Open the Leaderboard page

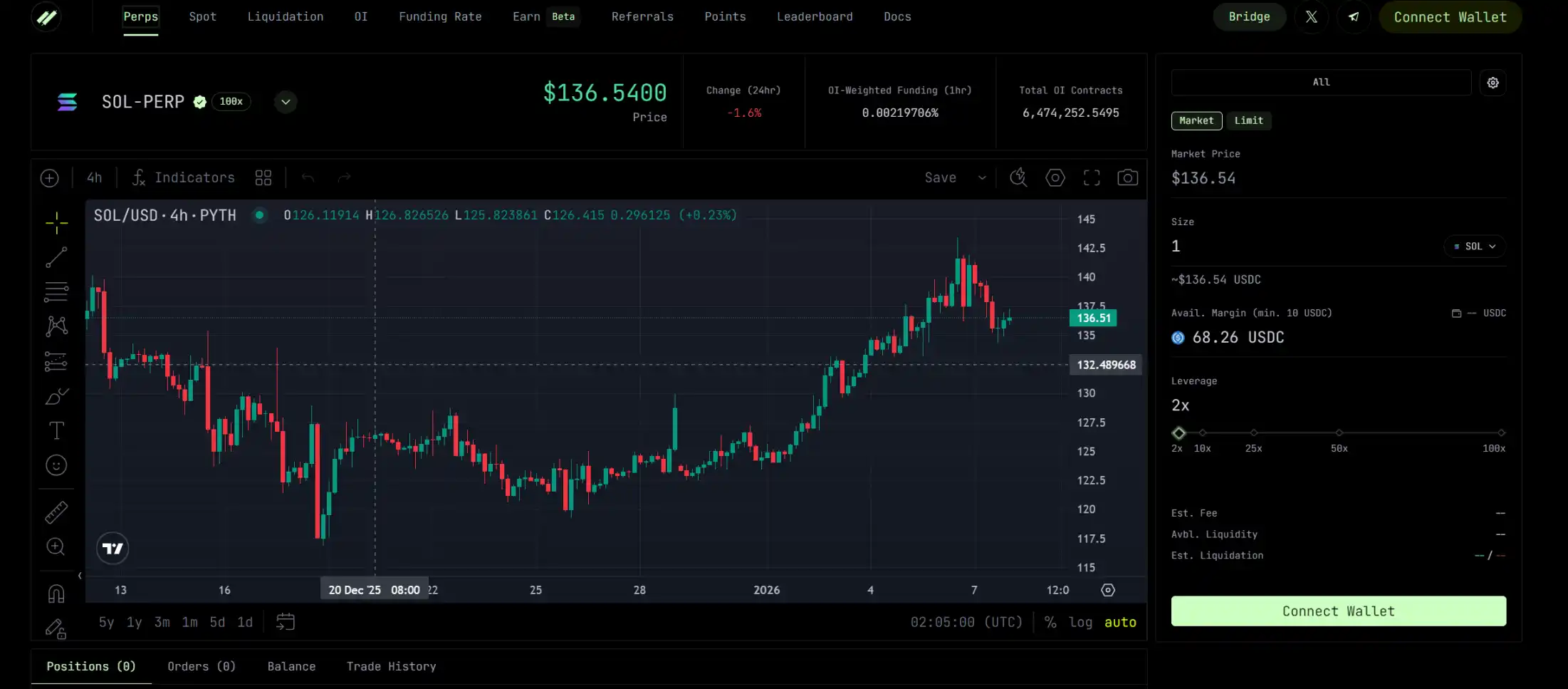pyautogui.click(x=815, y=16)
